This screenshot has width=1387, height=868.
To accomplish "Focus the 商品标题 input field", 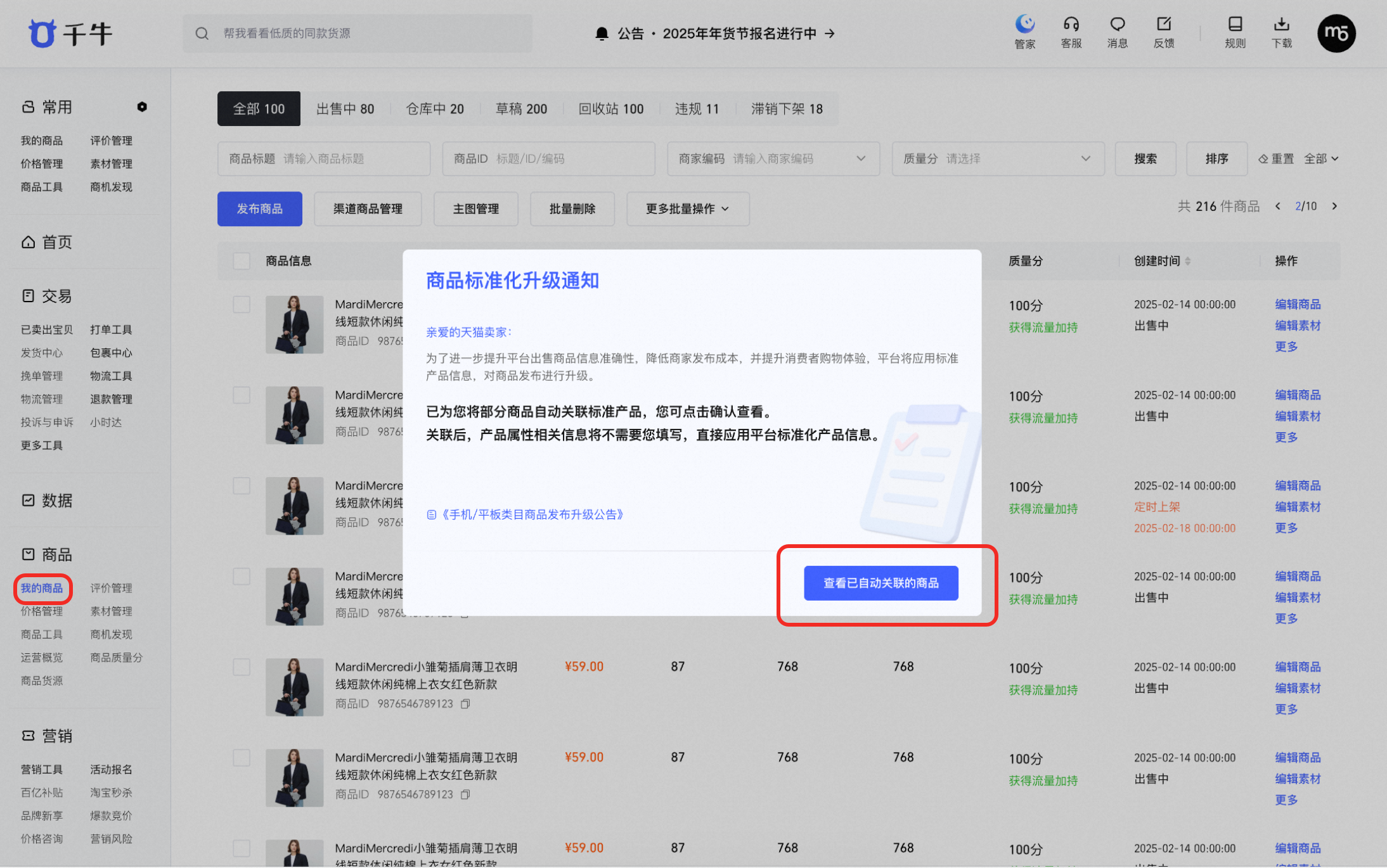I will point(324,158).
